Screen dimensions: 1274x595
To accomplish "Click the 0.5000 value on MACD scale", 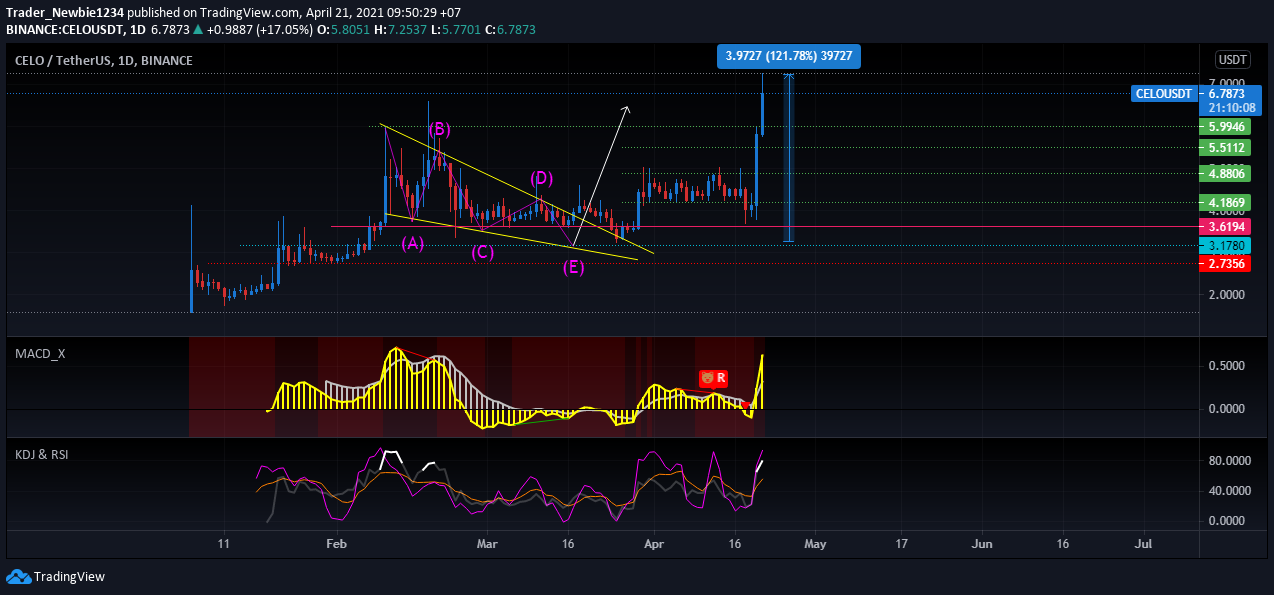I will [1226, 366].
